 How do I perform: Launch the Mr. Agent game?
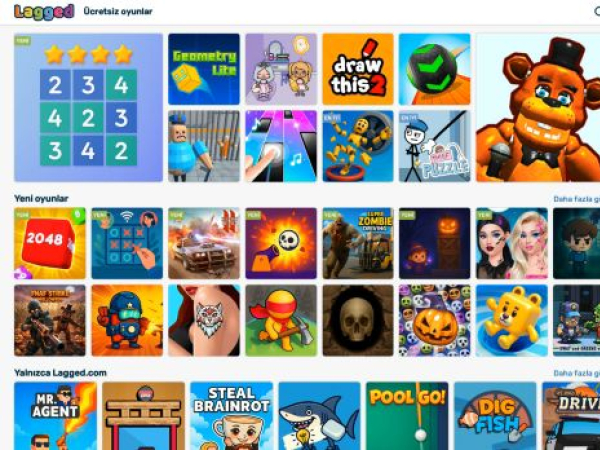(55, 416)
